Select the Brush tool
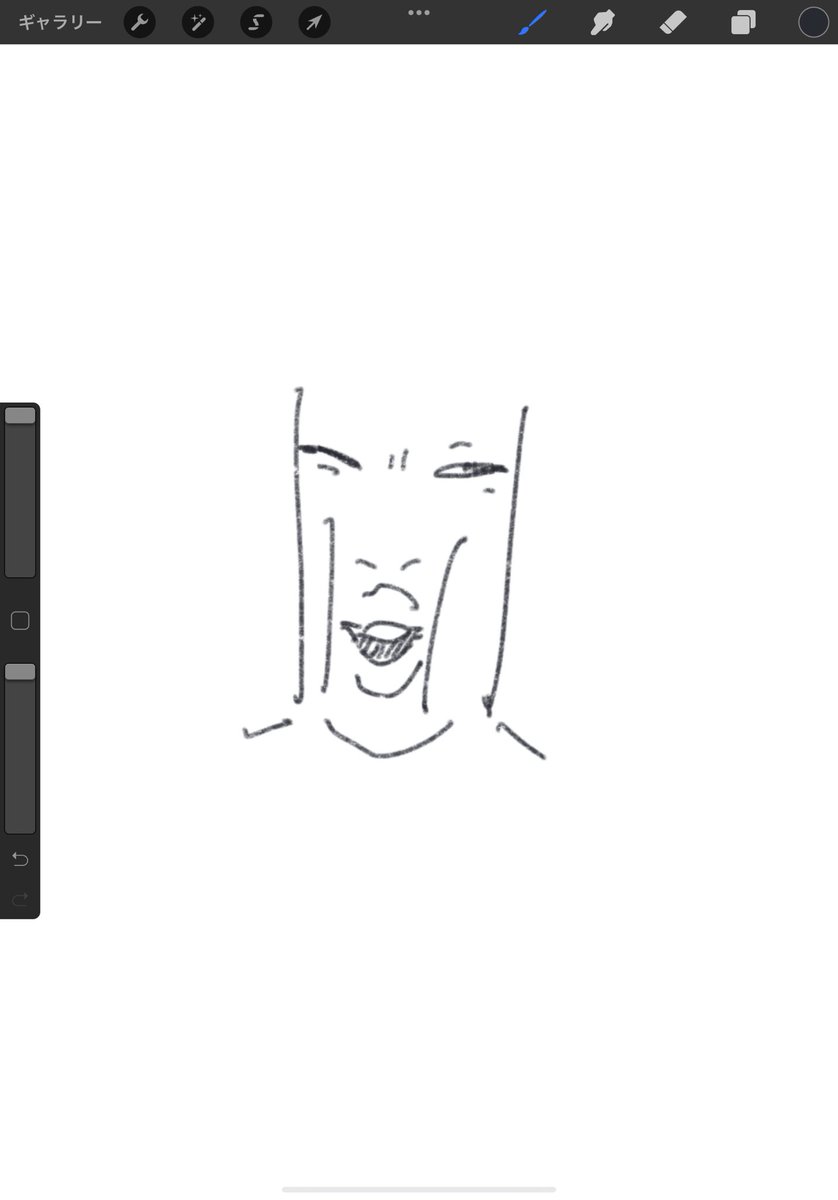The height and width of the screenshot is (1200, 838). click(x=533, y=22)
